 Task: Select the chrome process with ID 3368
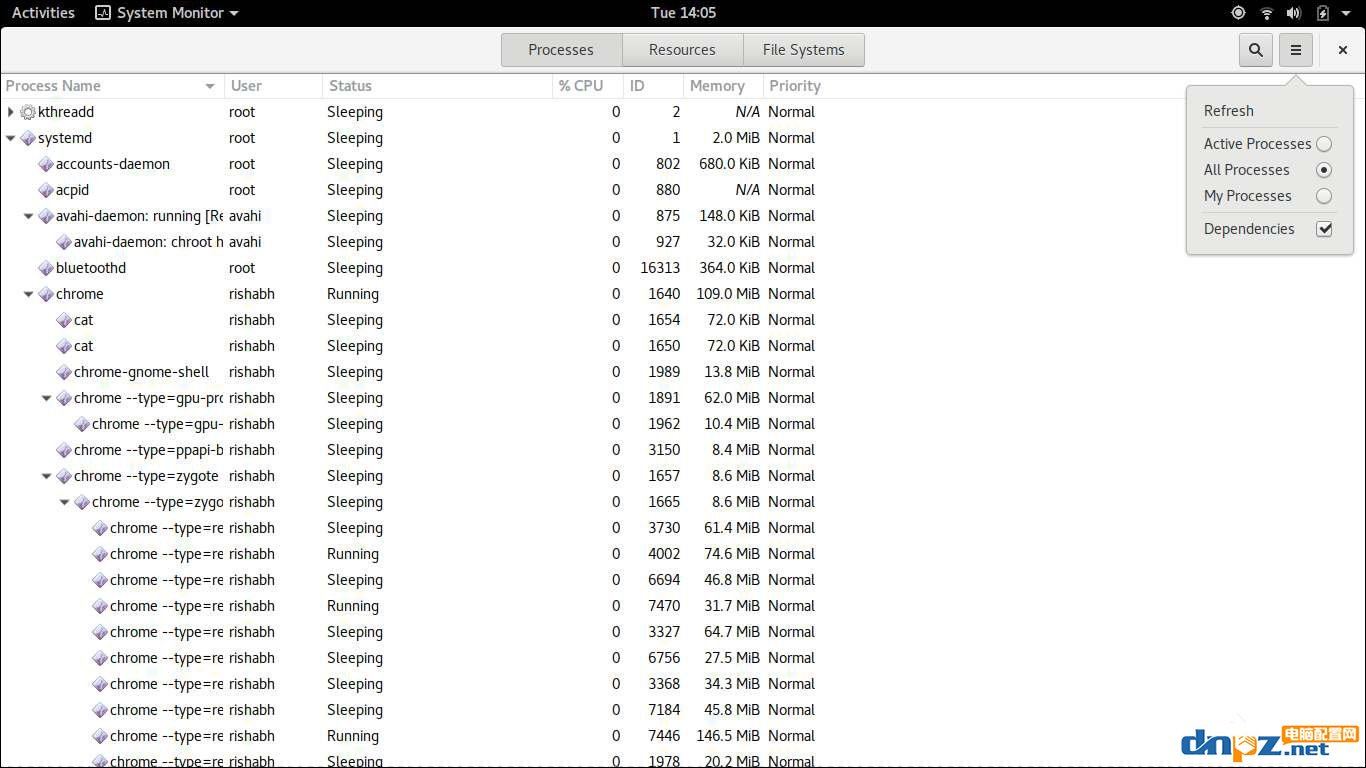click(683, 684)
